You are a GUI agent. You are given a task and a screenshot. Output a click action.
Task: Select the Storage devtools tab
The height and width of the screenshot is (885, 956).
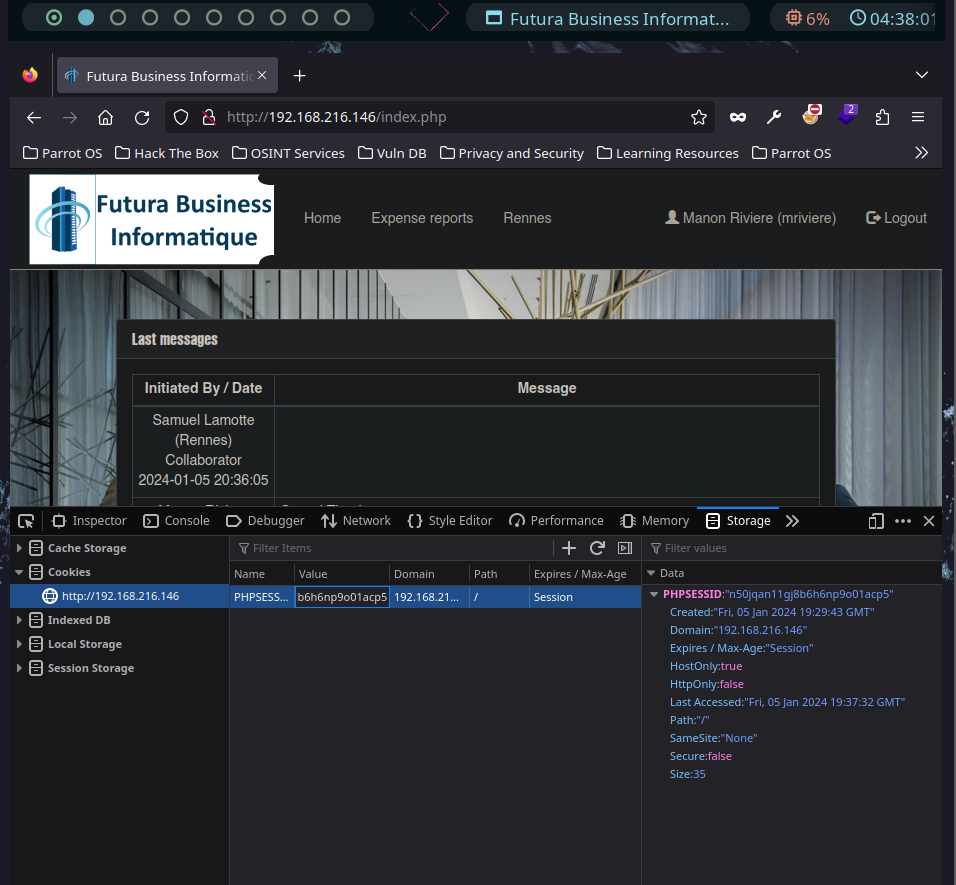click(738, 521)
